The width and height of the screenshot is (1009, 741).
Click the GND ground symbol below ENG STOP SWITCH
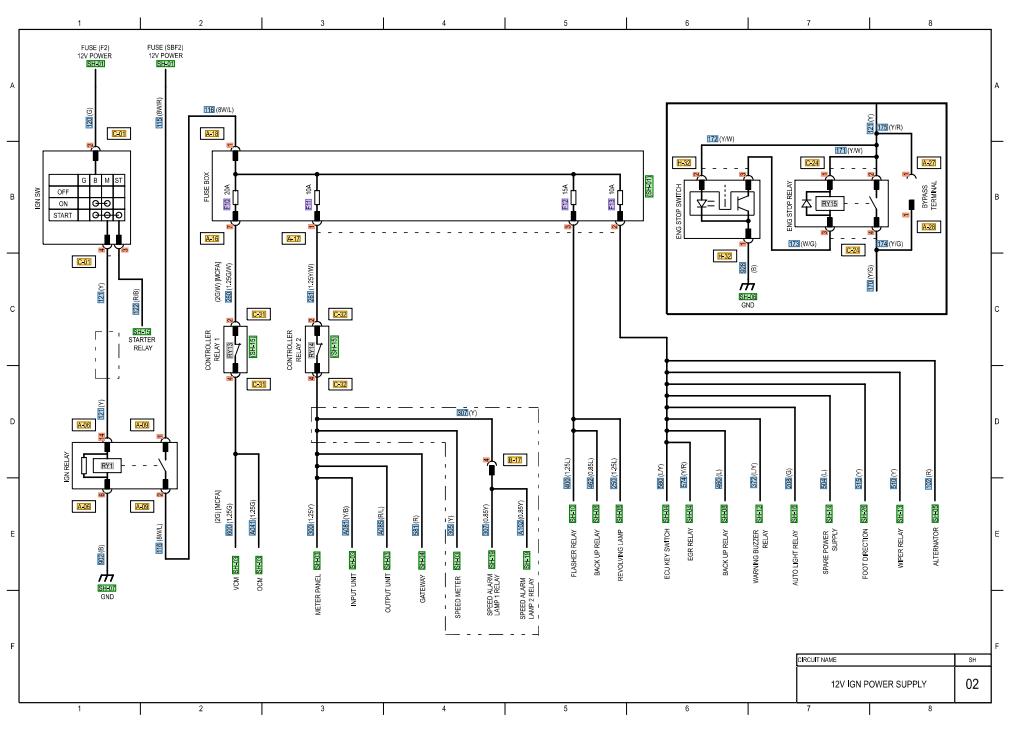tap(747, 287)
